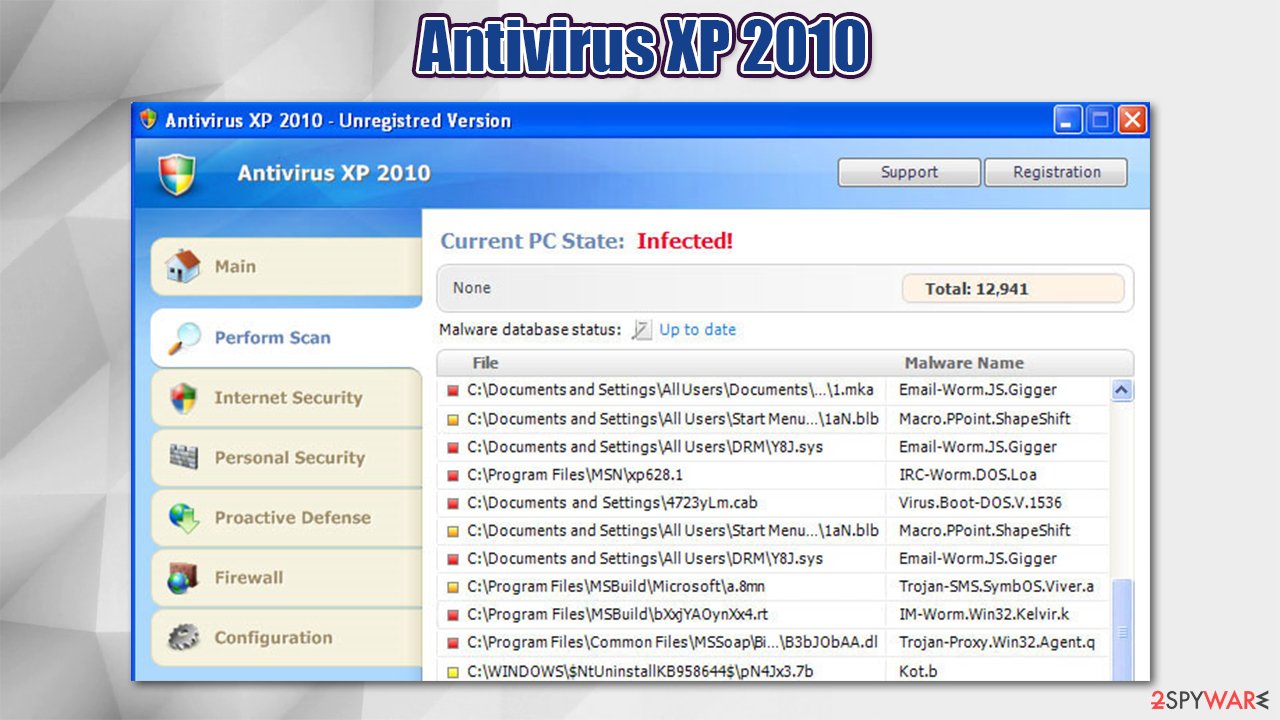Switch to the Perform Scan tab
This screenshot has height=720, width=1280.
(286, 338)
